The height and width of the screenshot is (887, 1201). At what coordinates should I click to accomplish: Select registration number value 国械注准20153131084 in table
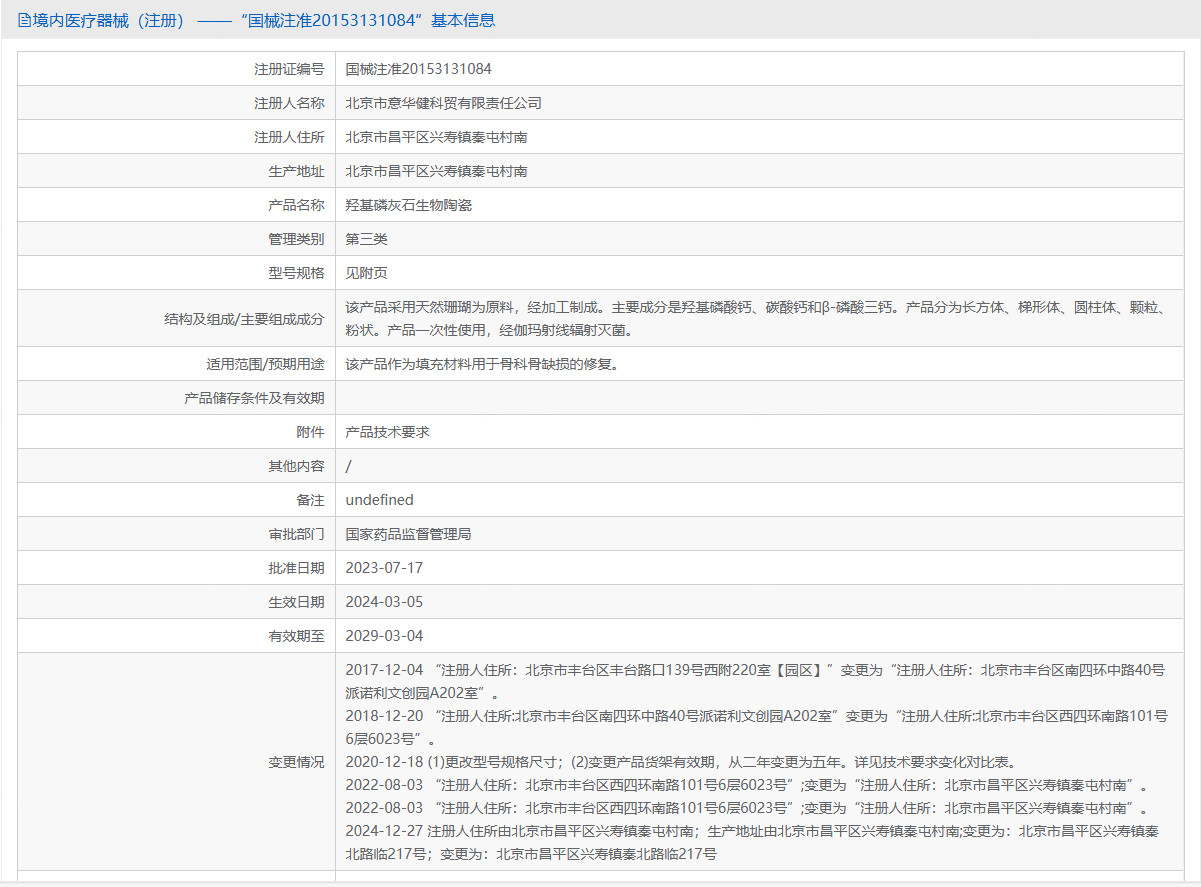point(418,69)
